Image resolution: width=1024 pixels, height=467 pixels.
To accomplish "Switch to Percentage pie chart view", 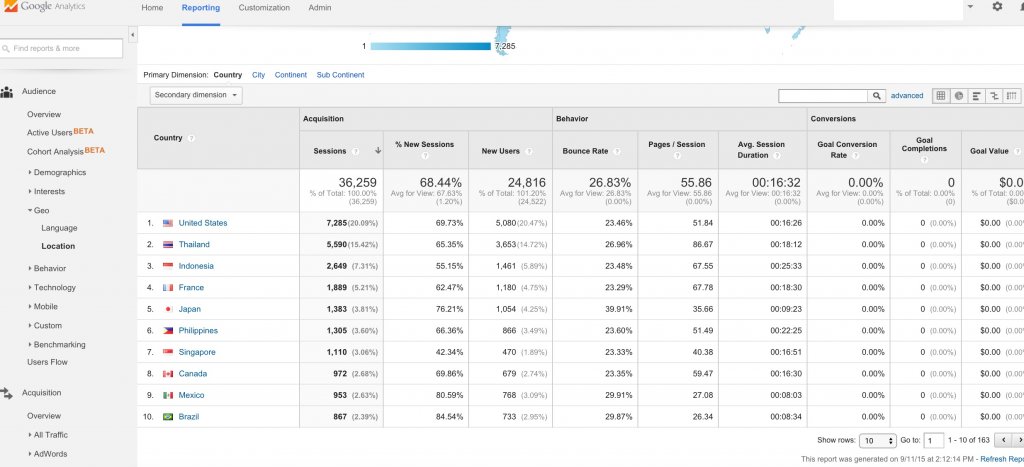I will pos(959,95).
